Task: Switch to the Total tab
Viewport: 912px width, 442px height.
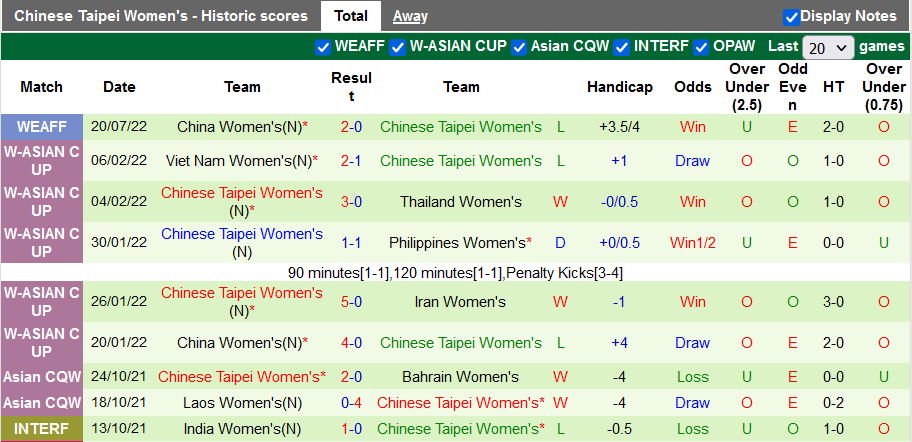Action: 350,16
